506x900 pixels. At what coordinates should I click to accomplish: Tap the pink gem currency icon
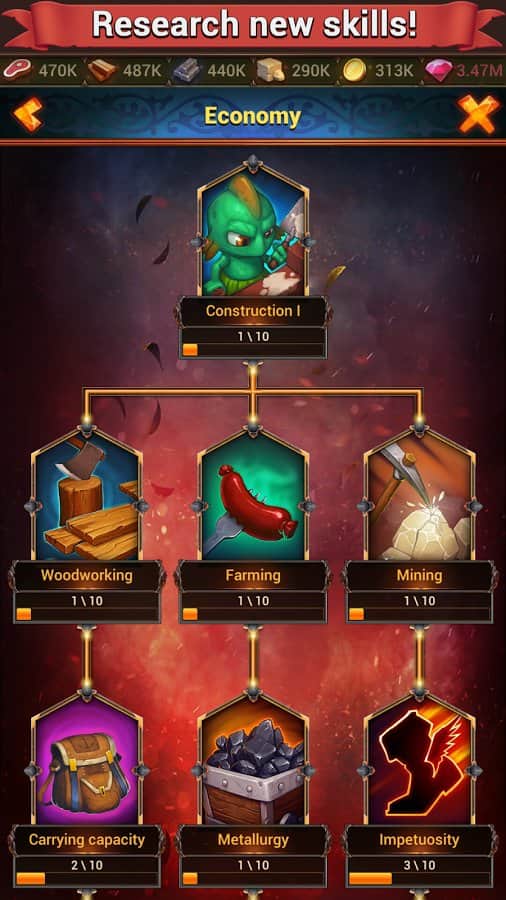coord(439,71)
